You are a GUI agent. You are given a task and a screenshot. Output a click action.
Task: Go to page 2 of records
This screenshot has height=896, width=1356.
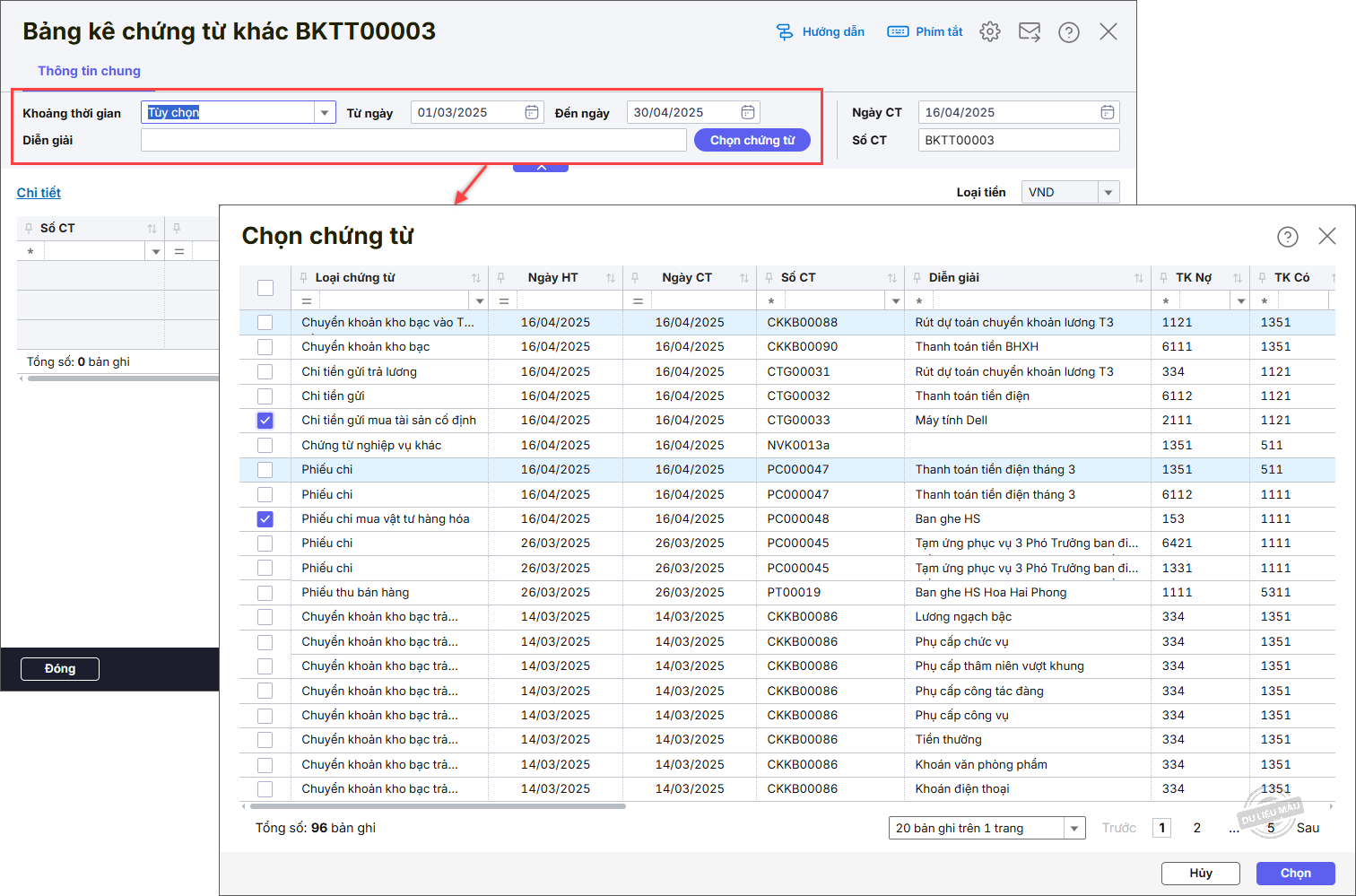pyautogui.click(x=1196, y=828)
